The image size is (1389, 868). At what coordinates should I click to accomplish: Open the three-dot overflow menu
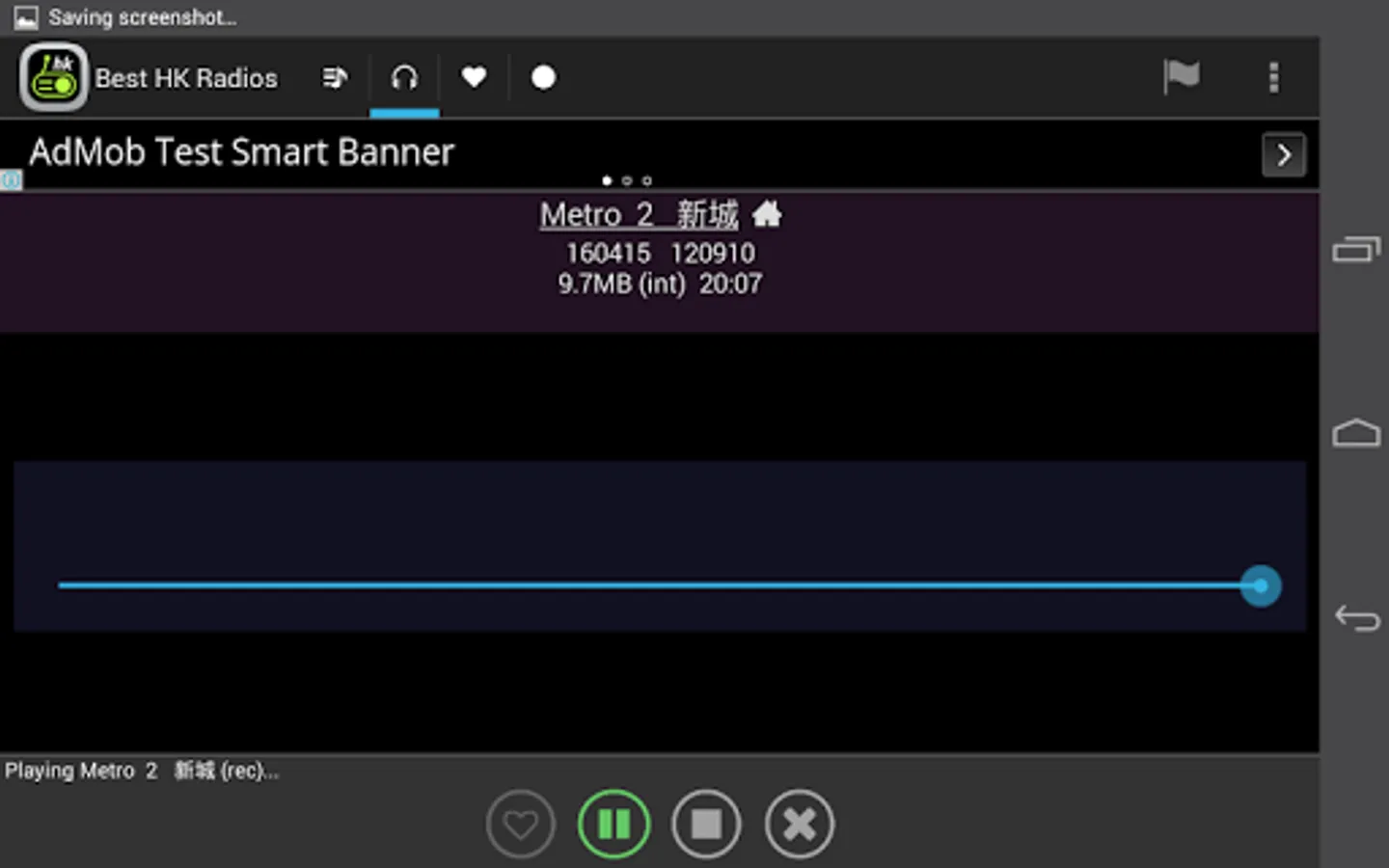click(x=1273, y=77)
